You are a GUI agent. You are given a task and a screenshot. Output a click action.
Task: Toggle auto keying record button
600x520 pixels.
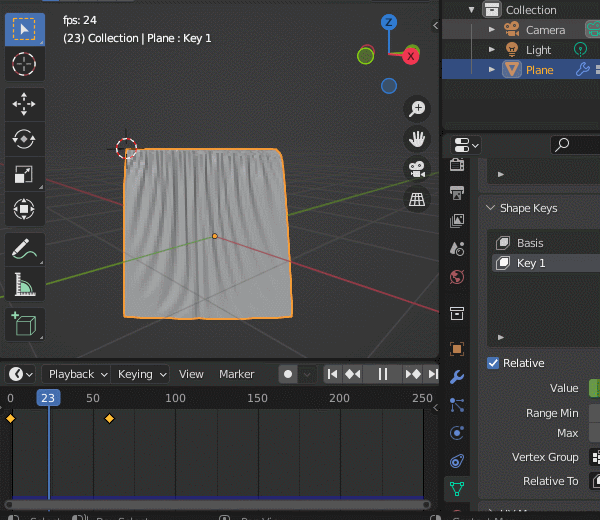pos(288,374)
